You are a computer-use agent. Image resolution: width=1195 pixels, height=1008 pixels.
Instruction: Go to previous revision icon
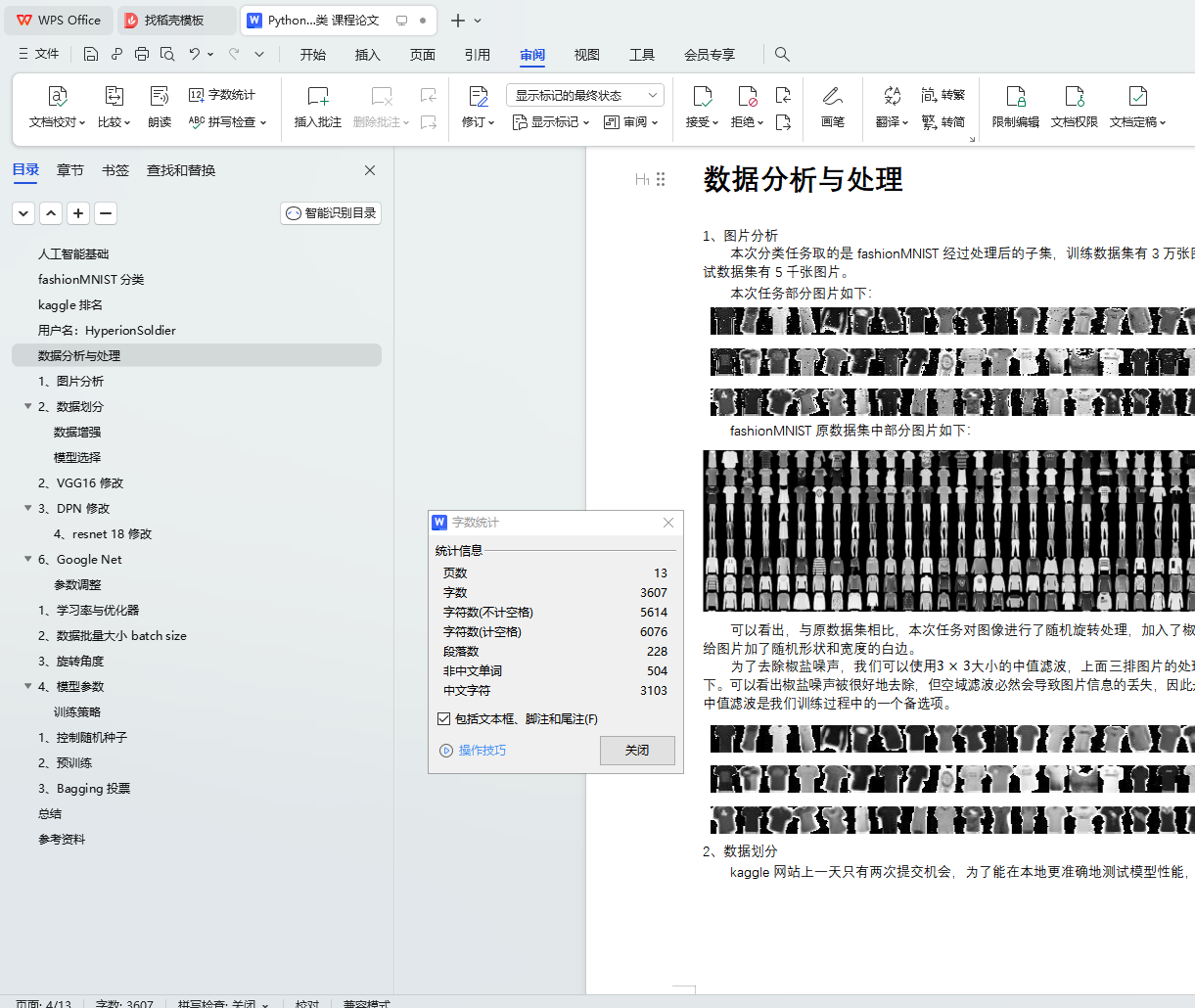coord(783,95)
